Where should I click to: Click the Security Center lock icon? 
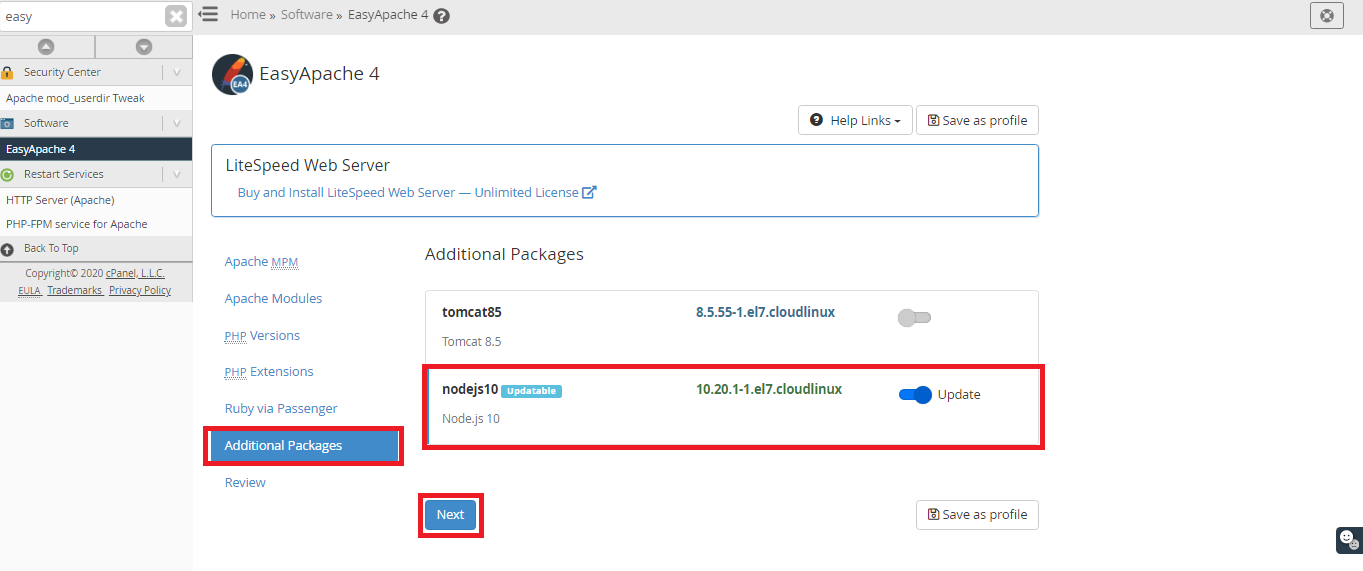[x=8, y=72]
